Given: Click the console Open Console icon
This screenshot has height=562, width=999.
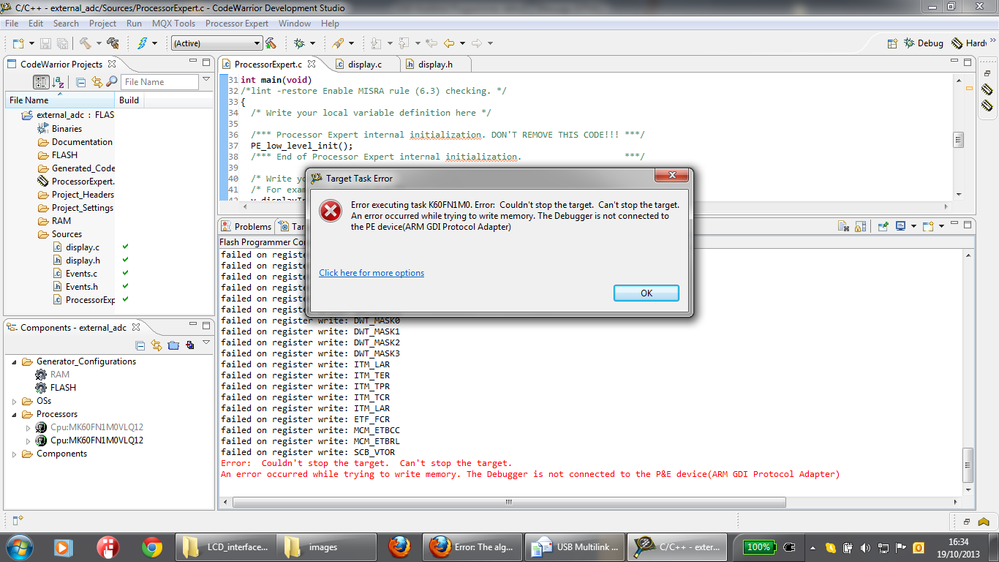Looking at the screenshot, I should pyautogui.click(x=928, y=226).
